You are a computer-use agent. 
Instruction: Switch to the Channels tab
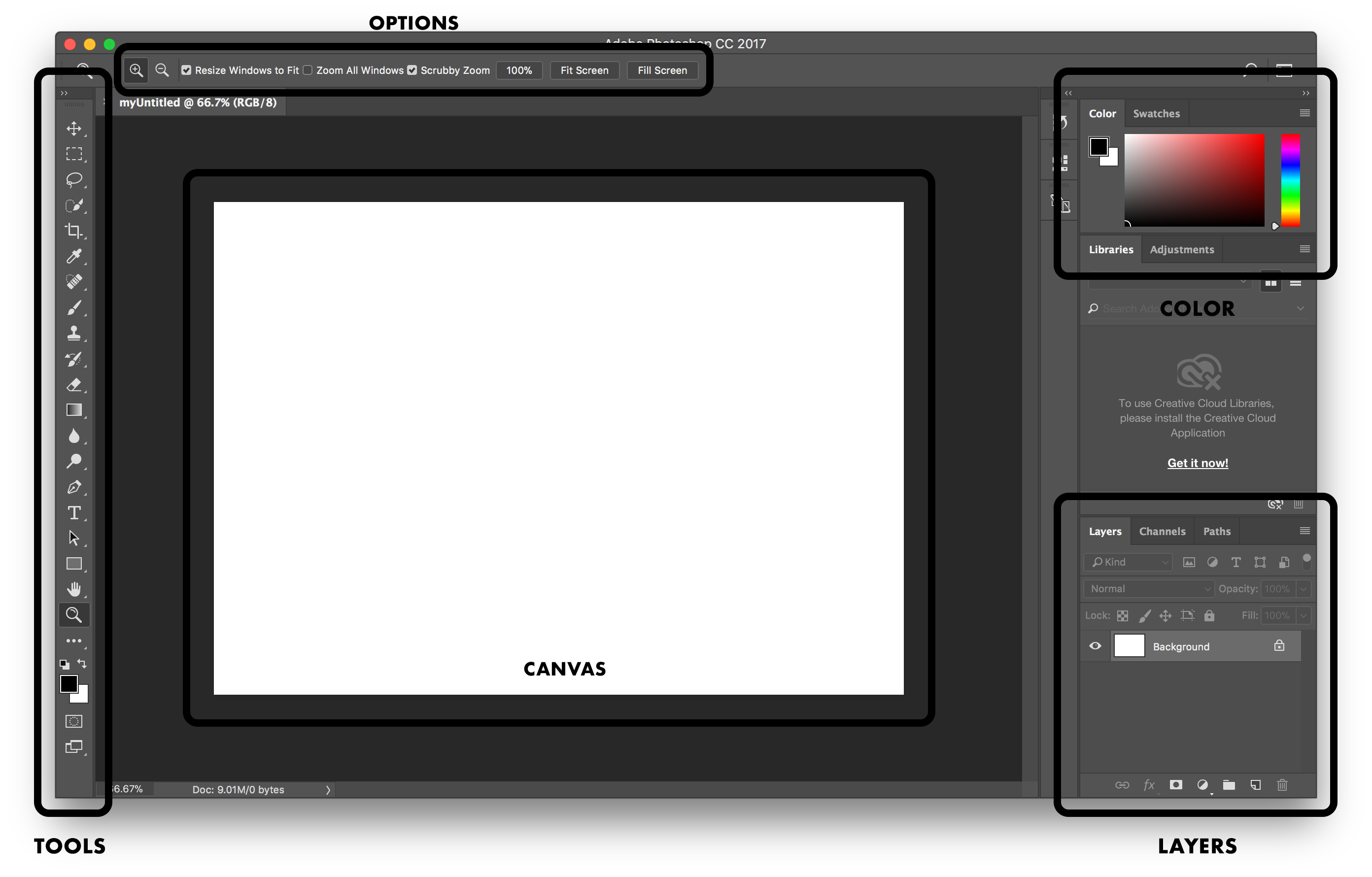(x=1162, y=531)
